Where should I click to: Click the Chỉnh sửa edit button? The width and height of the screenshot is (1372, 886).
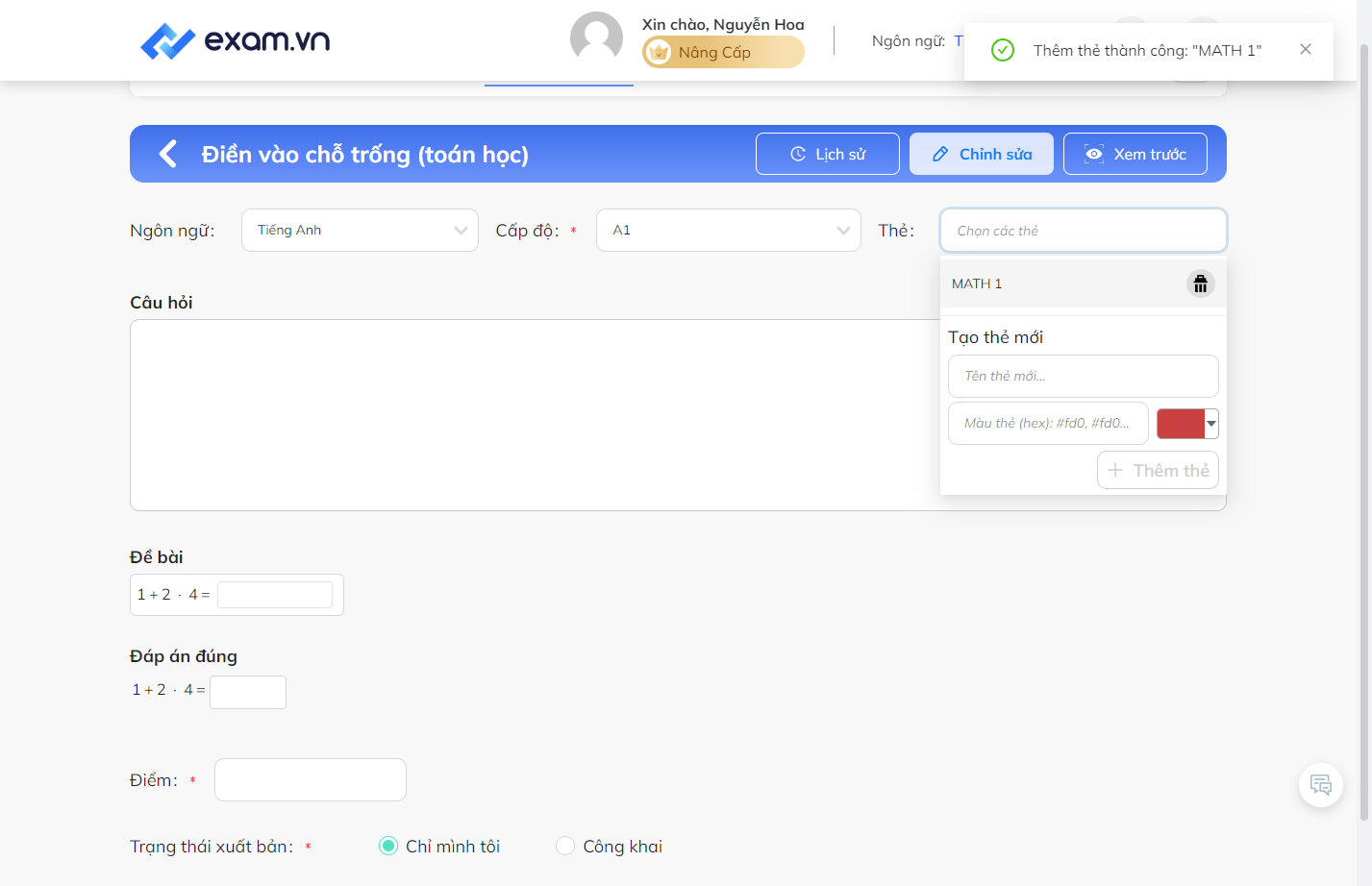(x=982, y=154)
